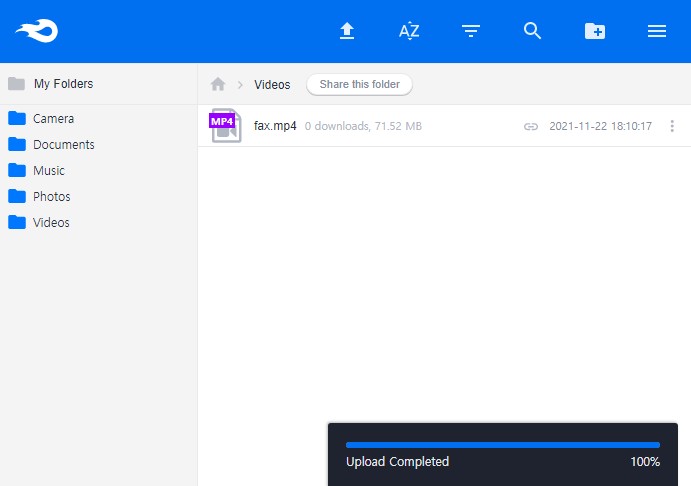
Task: Click the Upload Completed status text
Action: 398,461
